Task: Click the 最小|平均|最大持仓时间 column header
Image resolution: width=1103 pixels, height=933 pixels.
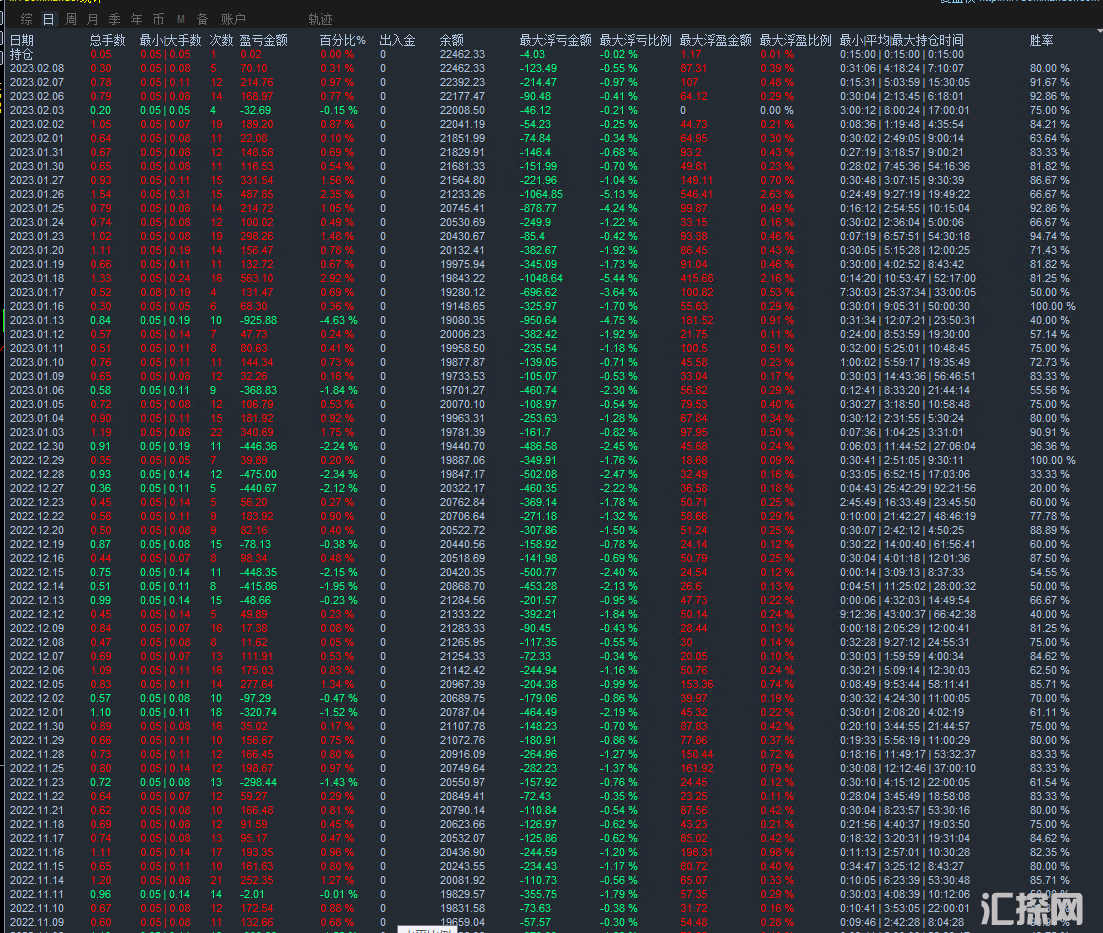Action: (x=902, y=41)
